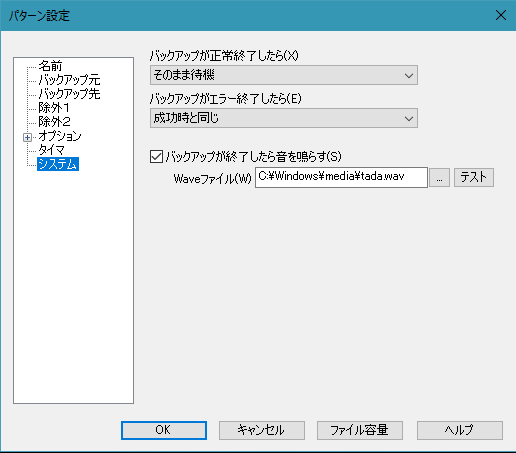Open 除外1 settings page
Screen dimensions: 516x453
coord(54,108)
